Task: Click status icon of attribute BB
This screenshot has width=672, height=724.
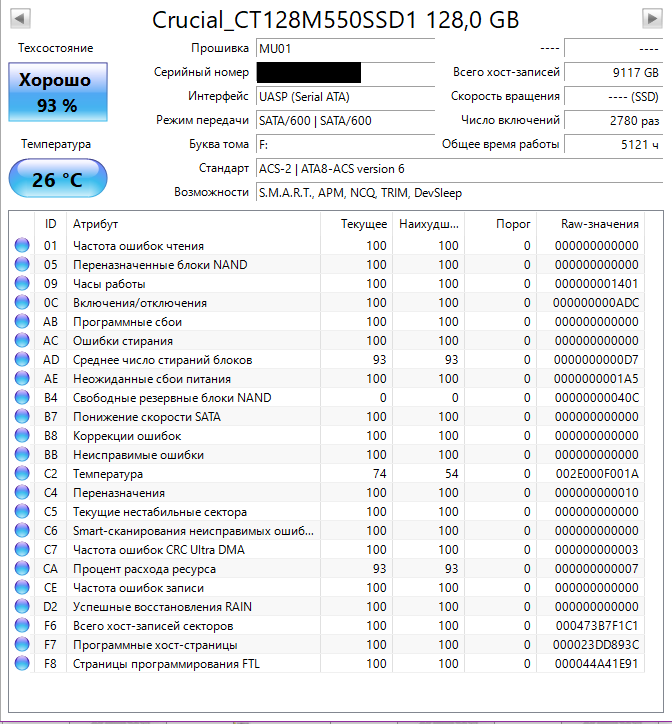Action: pyautogui.click(x=22, y=454)
